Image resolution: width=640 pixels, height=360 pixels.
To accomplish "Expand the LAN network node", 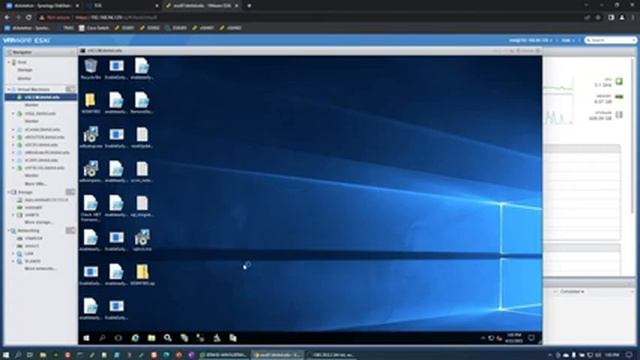I will 13,254.
